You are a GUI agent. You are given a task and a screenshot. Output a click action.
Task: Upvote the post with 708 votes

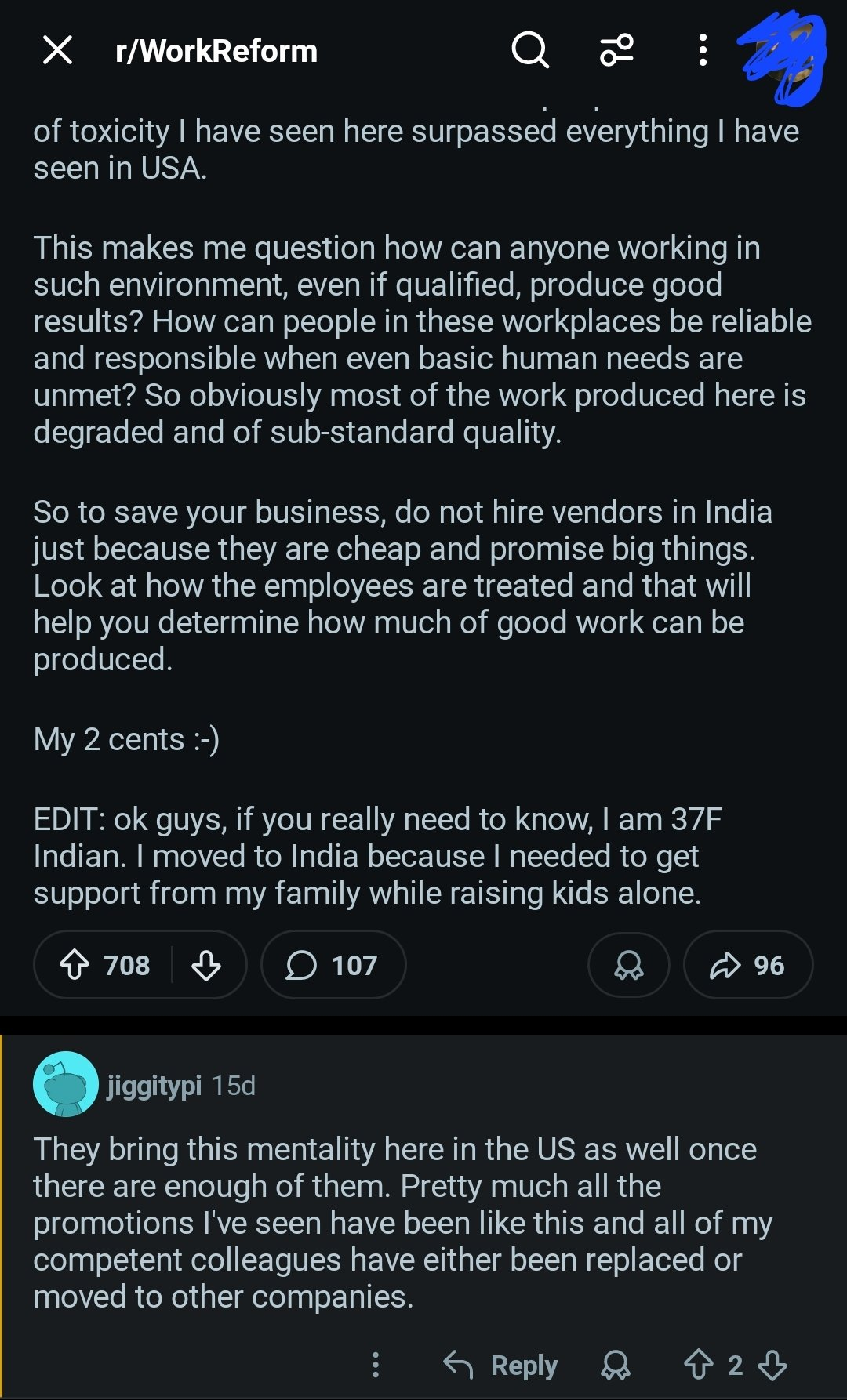pos(75,965)
